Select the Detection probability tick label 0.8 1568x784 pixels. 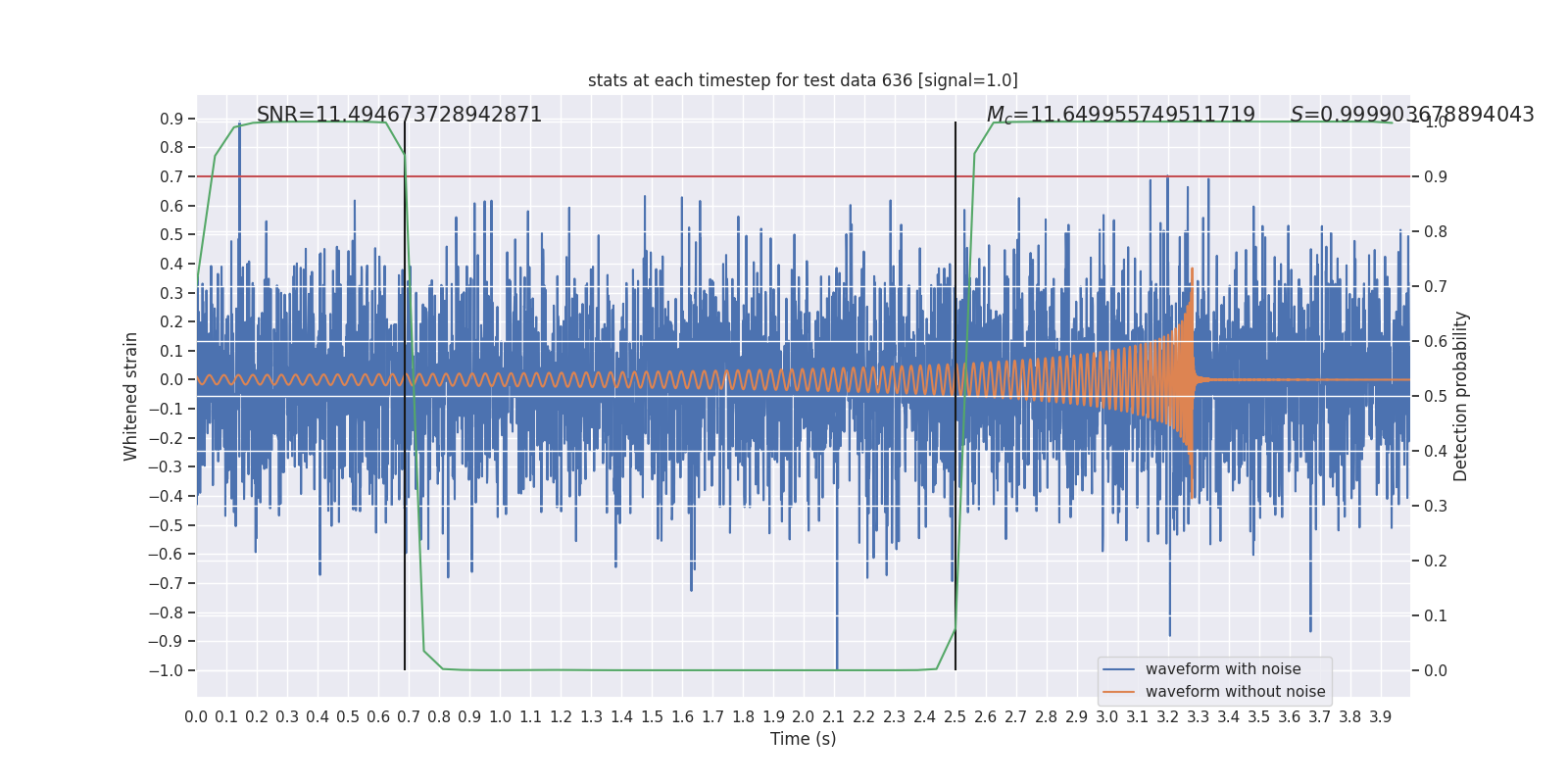(x=1436, y=232)
